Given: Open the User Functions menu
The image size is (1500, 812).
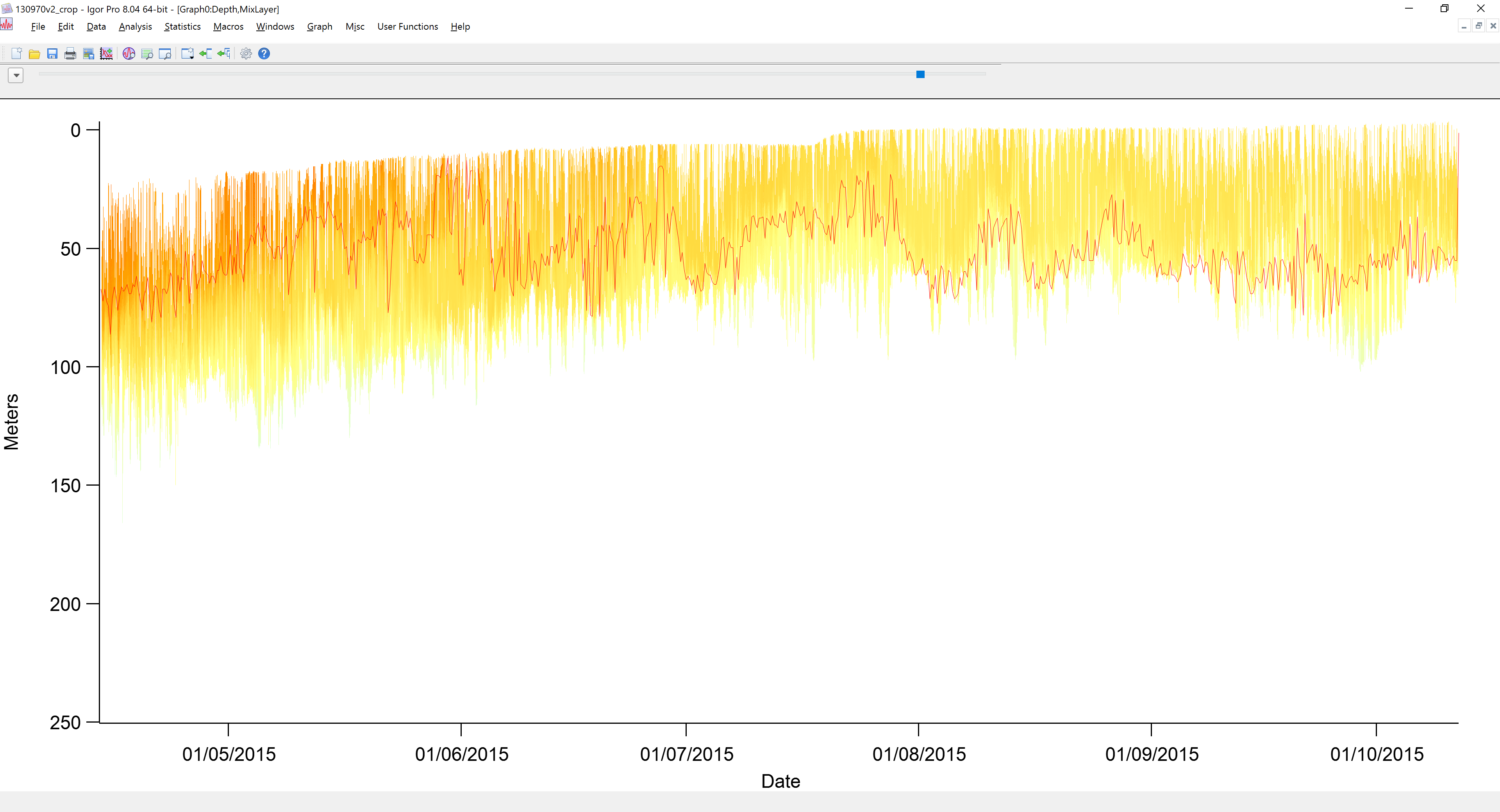Looking at the screenshot, I should click(x=407, y=26).
